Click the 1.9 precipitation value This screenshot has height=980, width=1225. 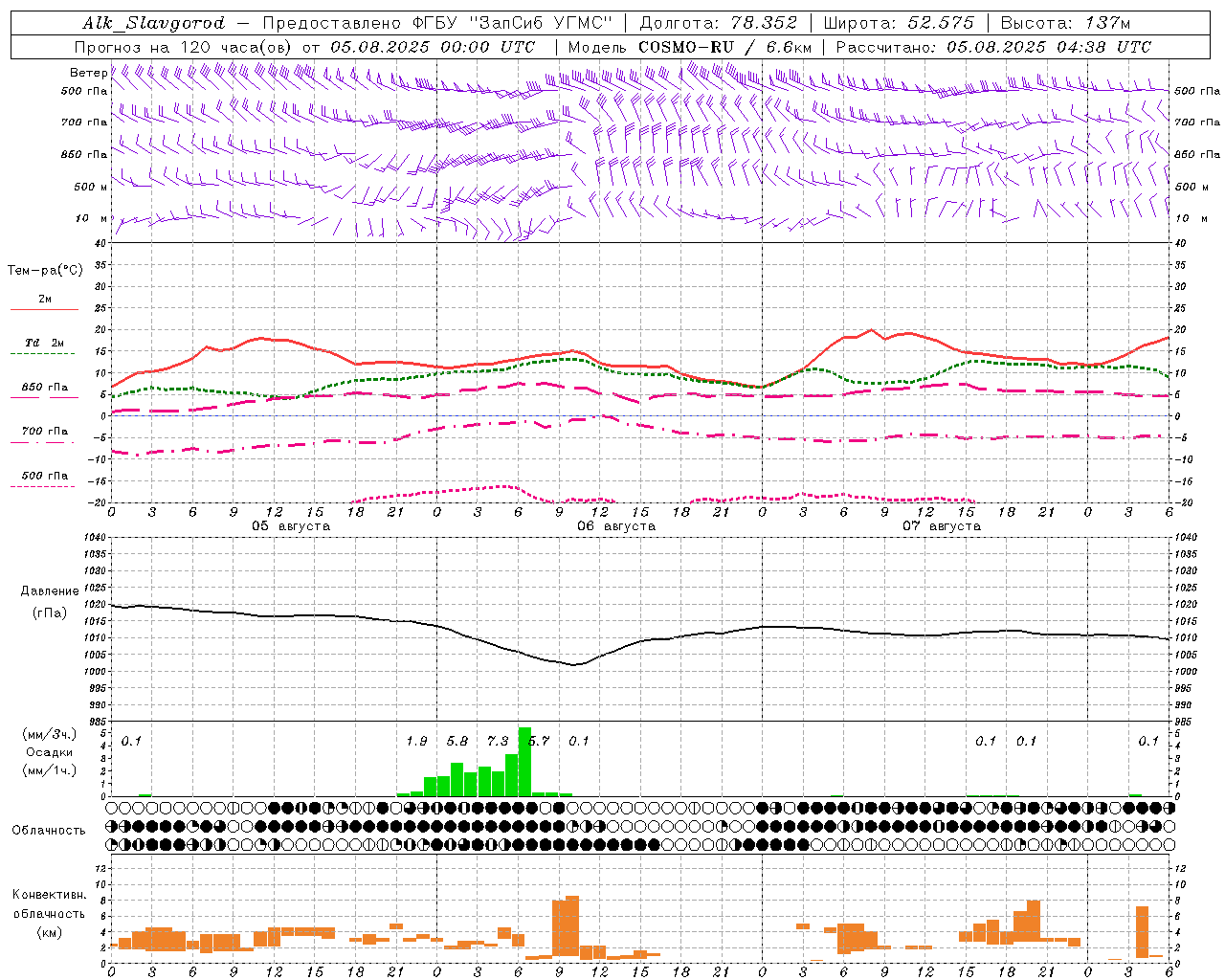416,741
